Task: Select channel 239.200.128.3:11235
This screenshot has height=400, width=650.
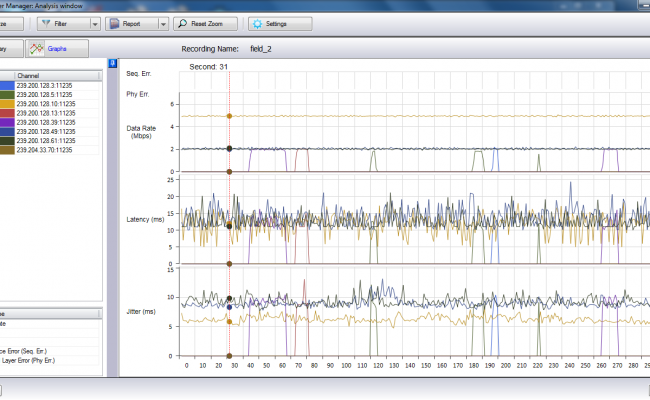Action: pyautogui.click(x=57, y=85)
